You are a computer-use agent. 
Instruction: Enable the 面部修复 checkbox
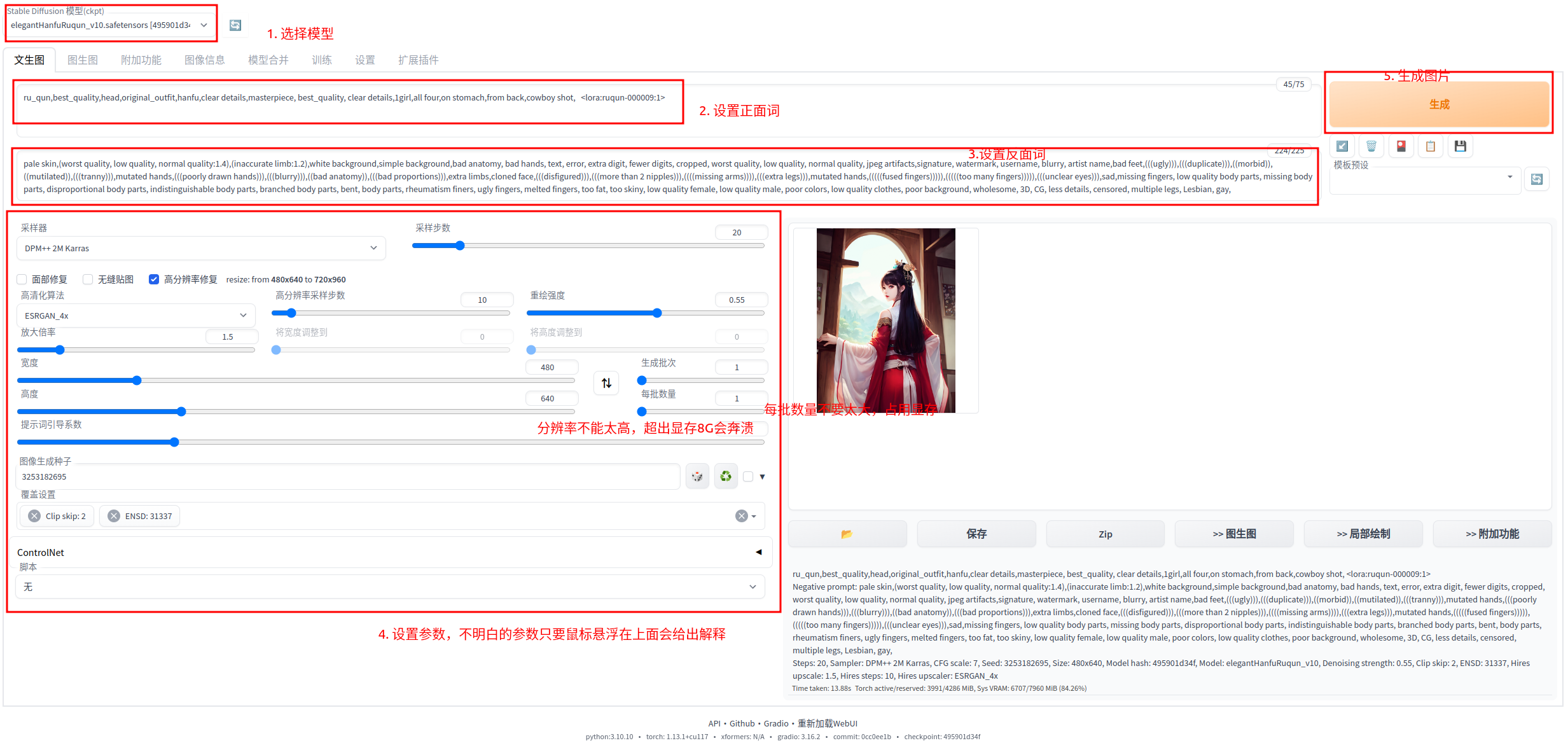click(22, 279)
